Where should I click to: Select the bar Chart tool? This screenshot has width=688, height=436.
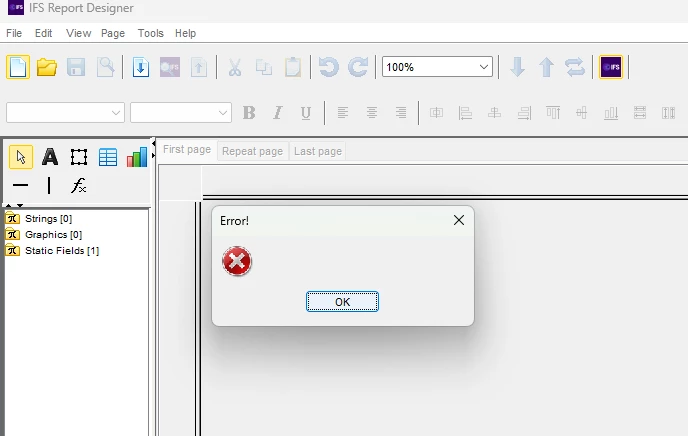point(137,157)
